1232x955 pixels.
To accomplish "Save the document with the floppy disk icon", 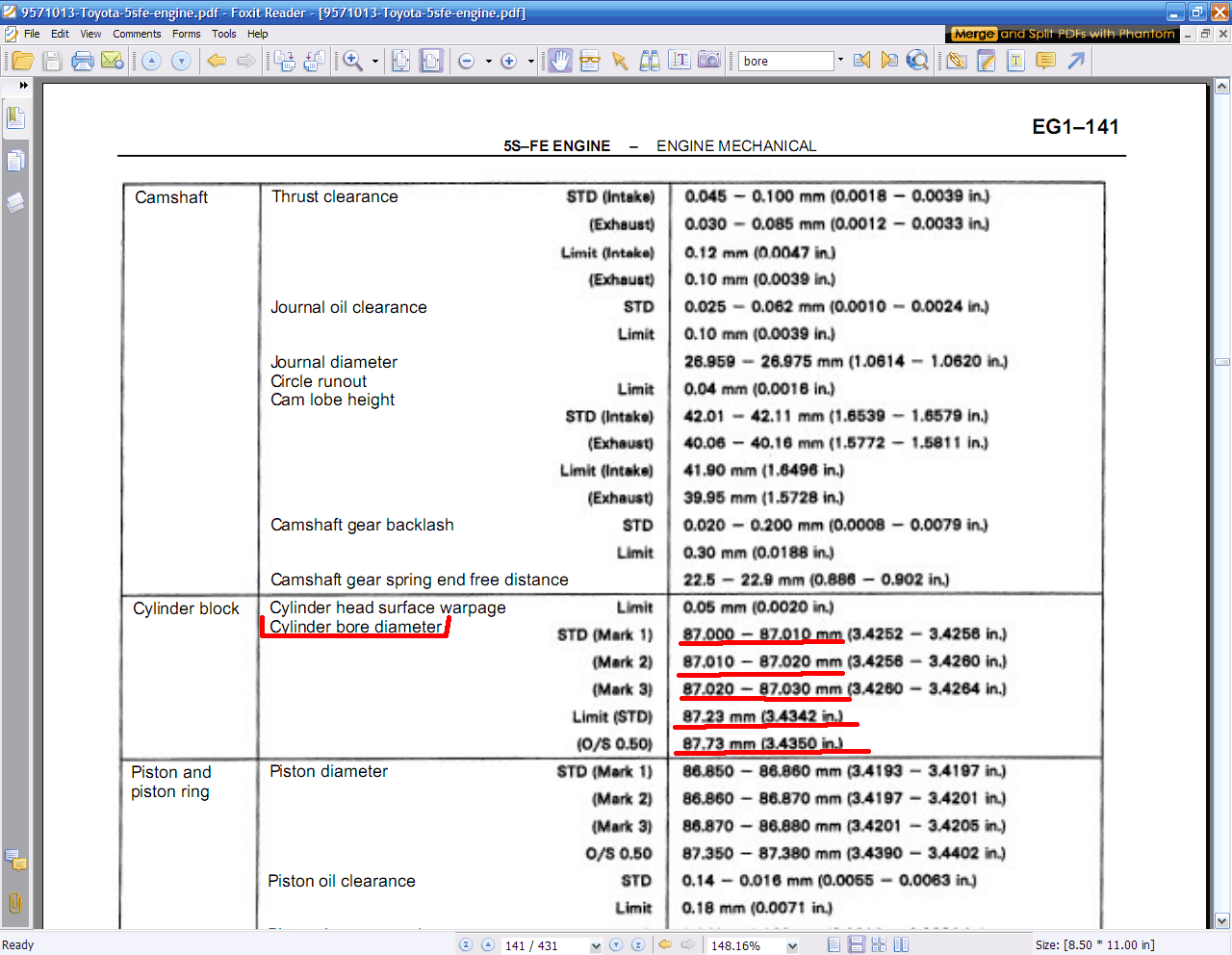I will (53, 61).
